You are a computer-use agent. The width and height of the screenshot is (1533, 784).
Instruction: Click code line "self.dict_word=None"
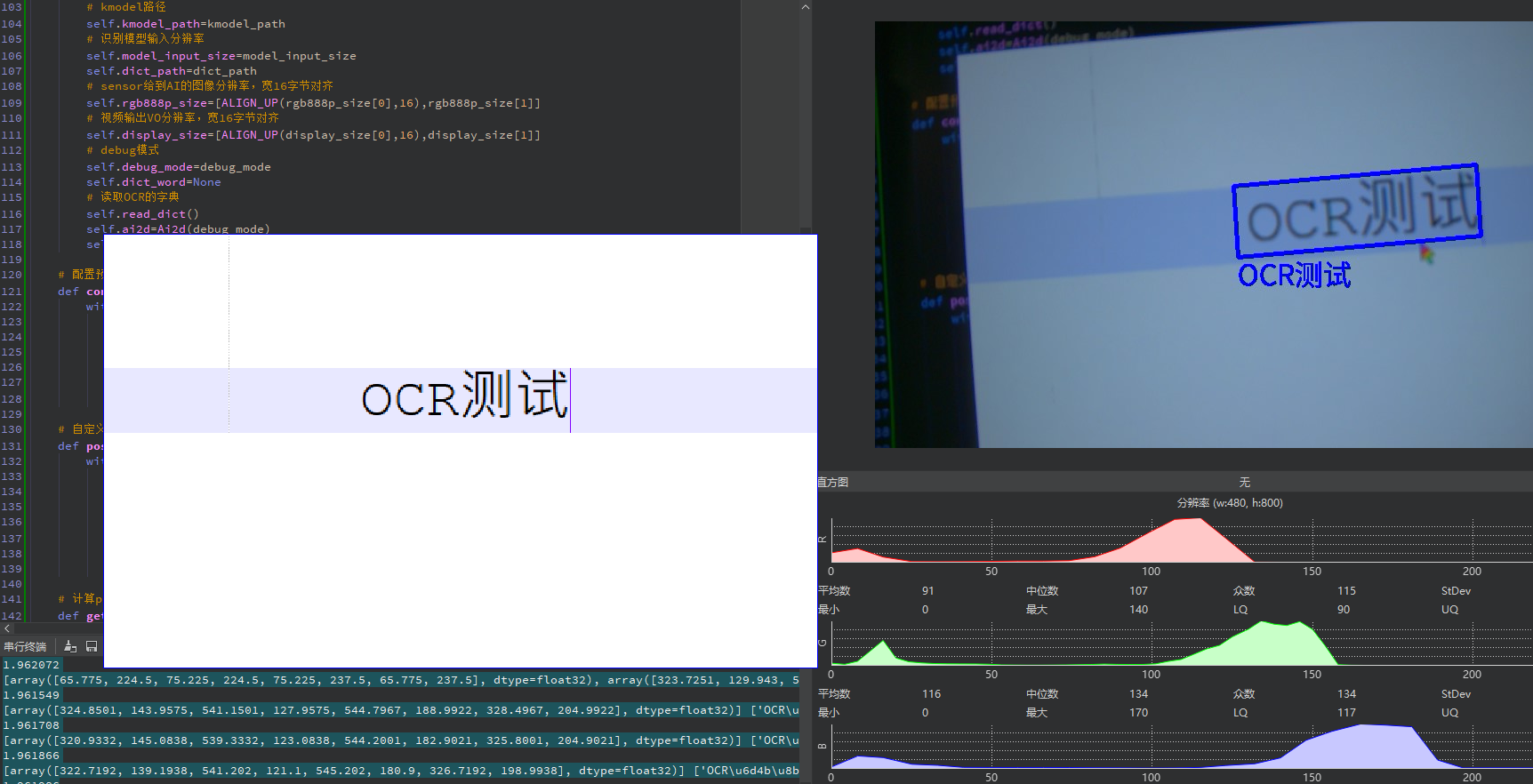pos(154,182)
